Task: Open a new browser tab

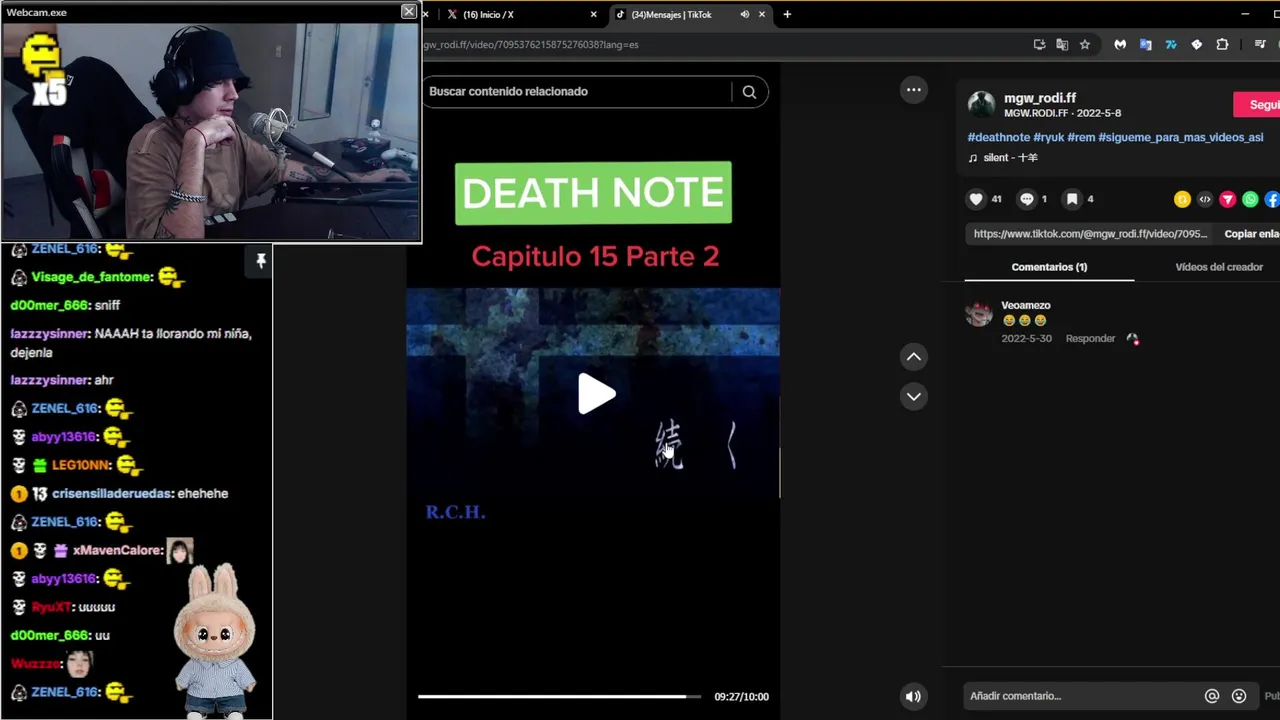Action: tap(787, 14)
